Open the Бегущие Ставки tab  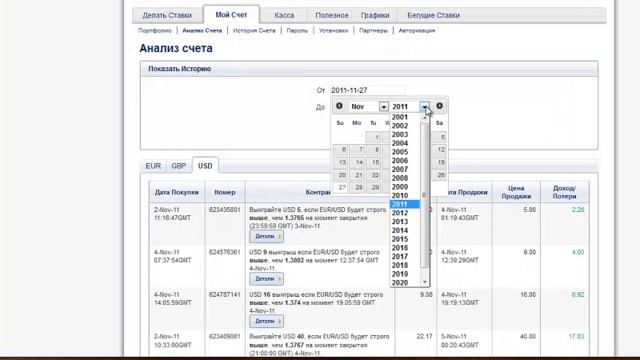pyautogui.click(x=433, y=15)
